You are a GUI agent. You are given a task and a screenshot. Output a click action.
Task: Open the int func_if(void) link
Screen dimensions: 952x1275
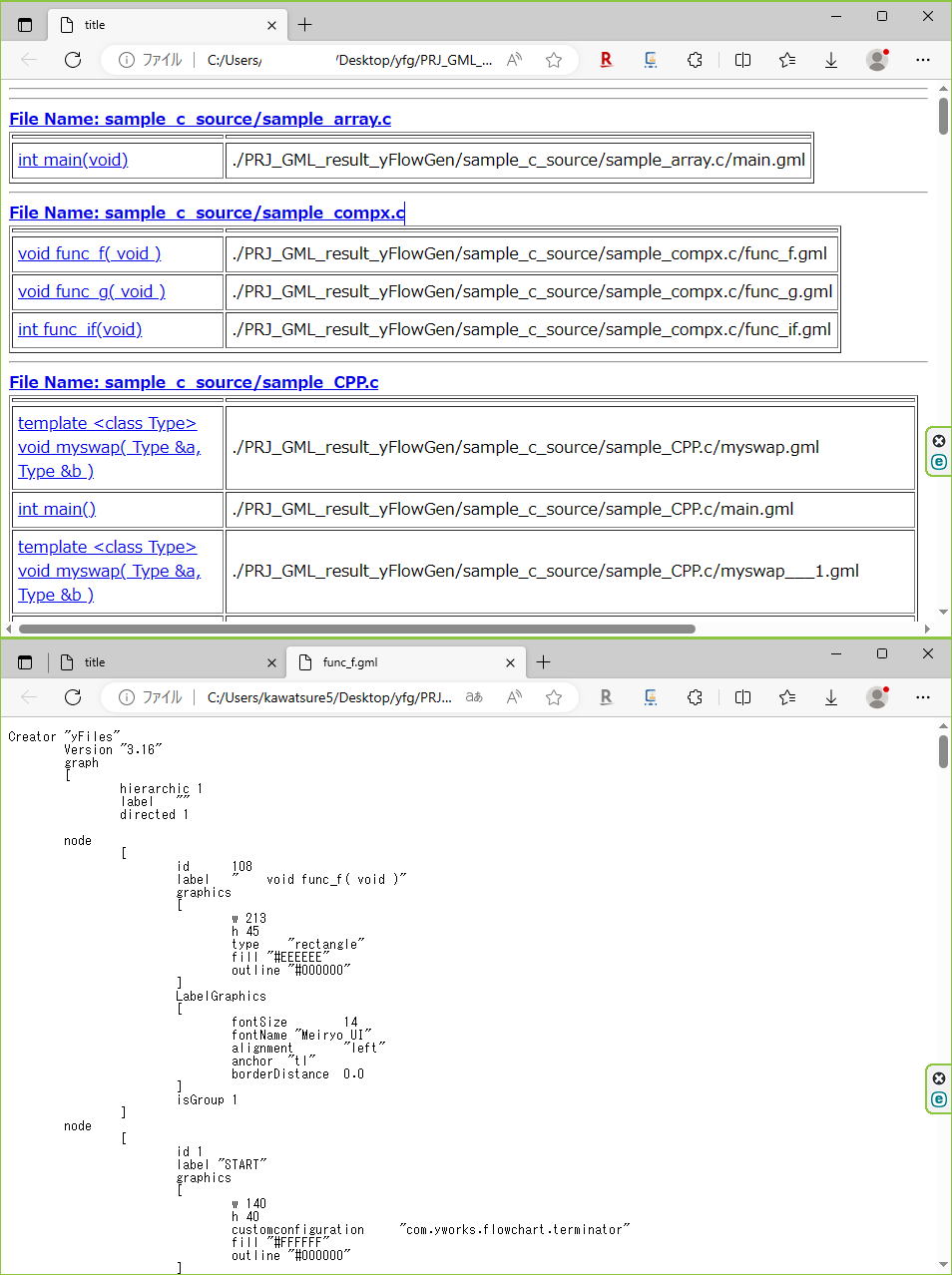click(x=80, y=329)
